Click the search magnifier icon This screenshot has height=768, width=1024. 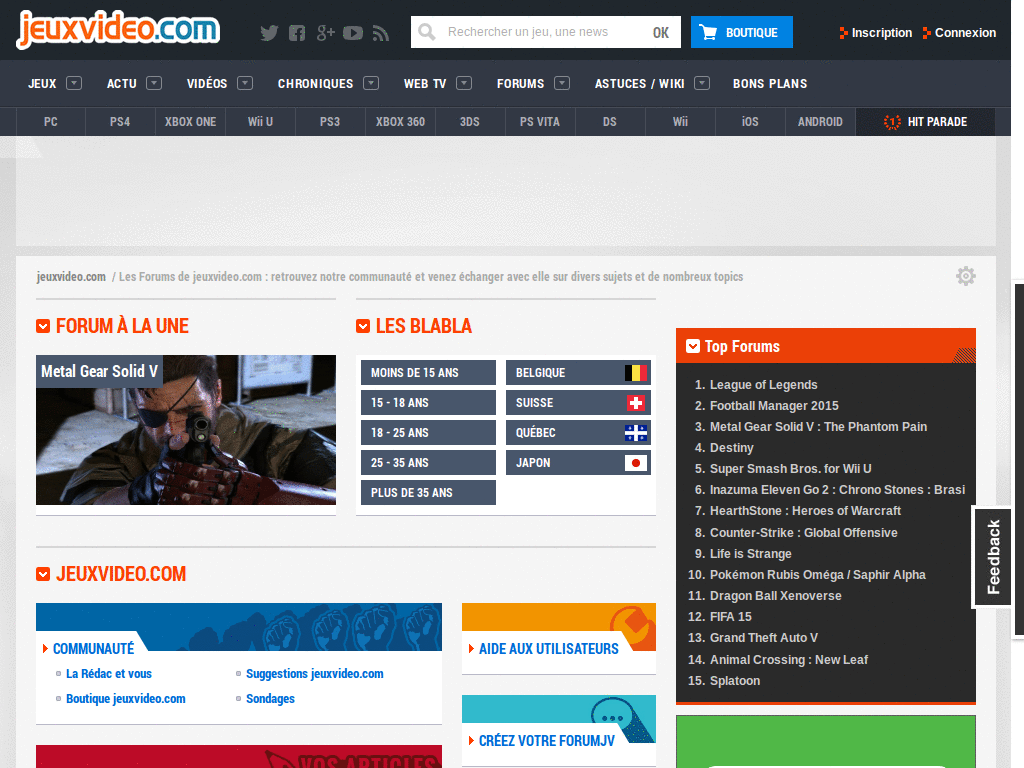pyautogui.click(x=427, y=31)
